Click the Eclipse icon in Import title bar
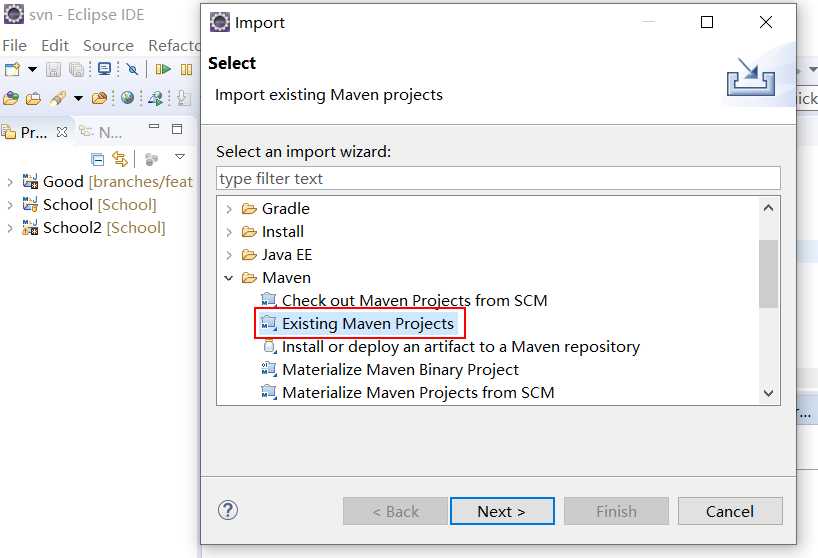The width and height of the screenshot is (818, 558). pos(220,22)
